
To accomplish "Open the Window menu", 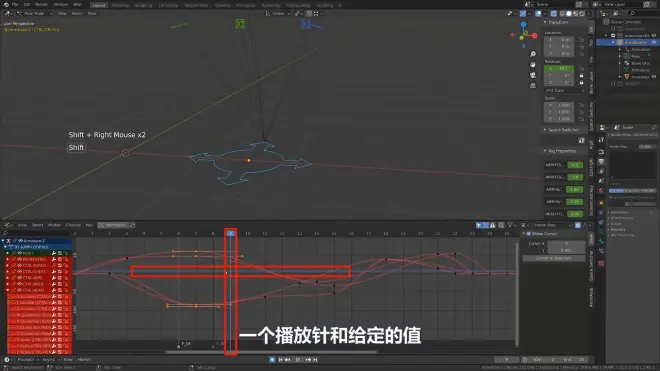I will (x=61, y=4).
